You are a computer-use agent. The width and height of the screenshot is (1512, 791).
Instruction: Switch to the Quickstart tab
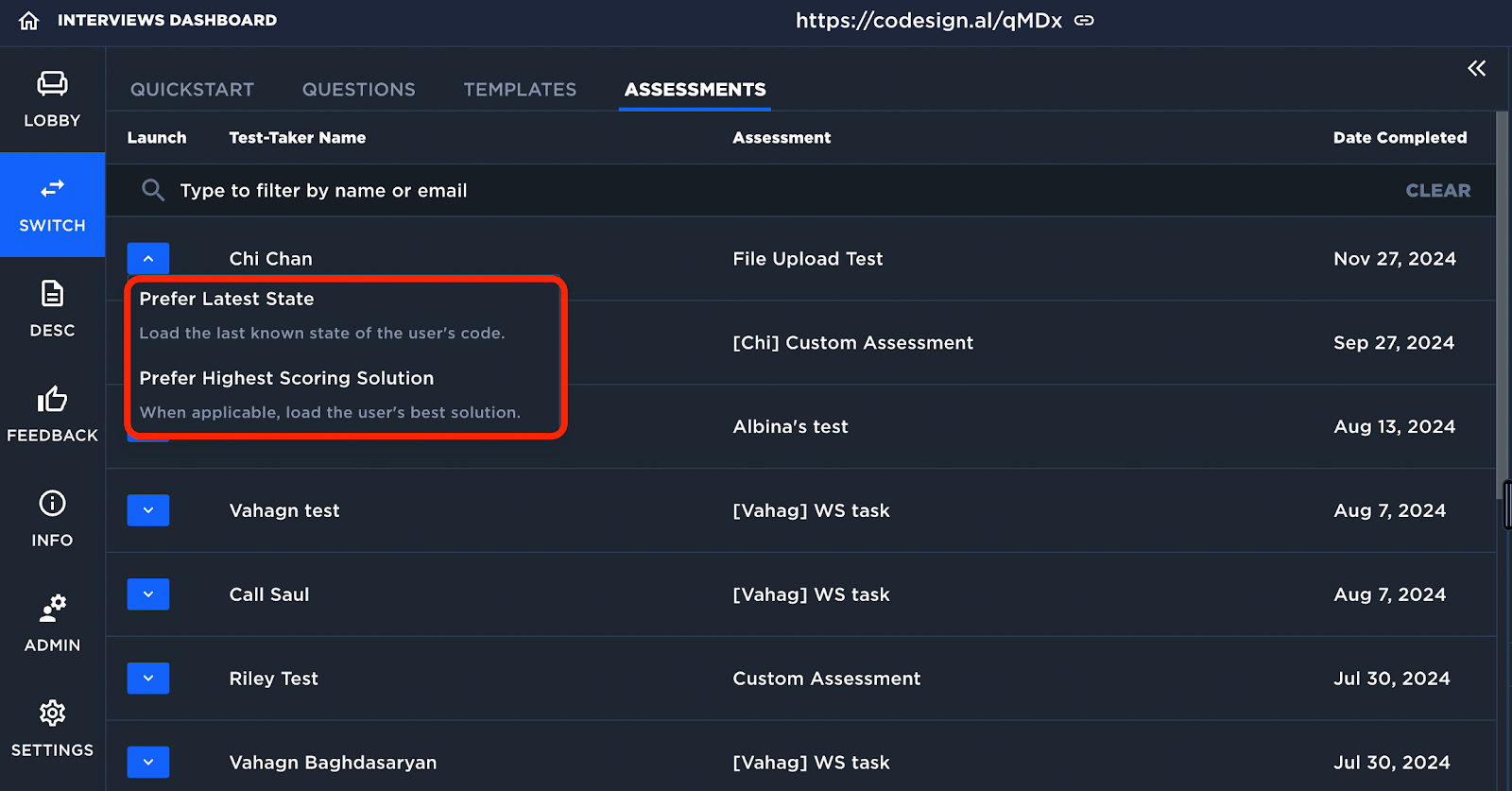192,90
